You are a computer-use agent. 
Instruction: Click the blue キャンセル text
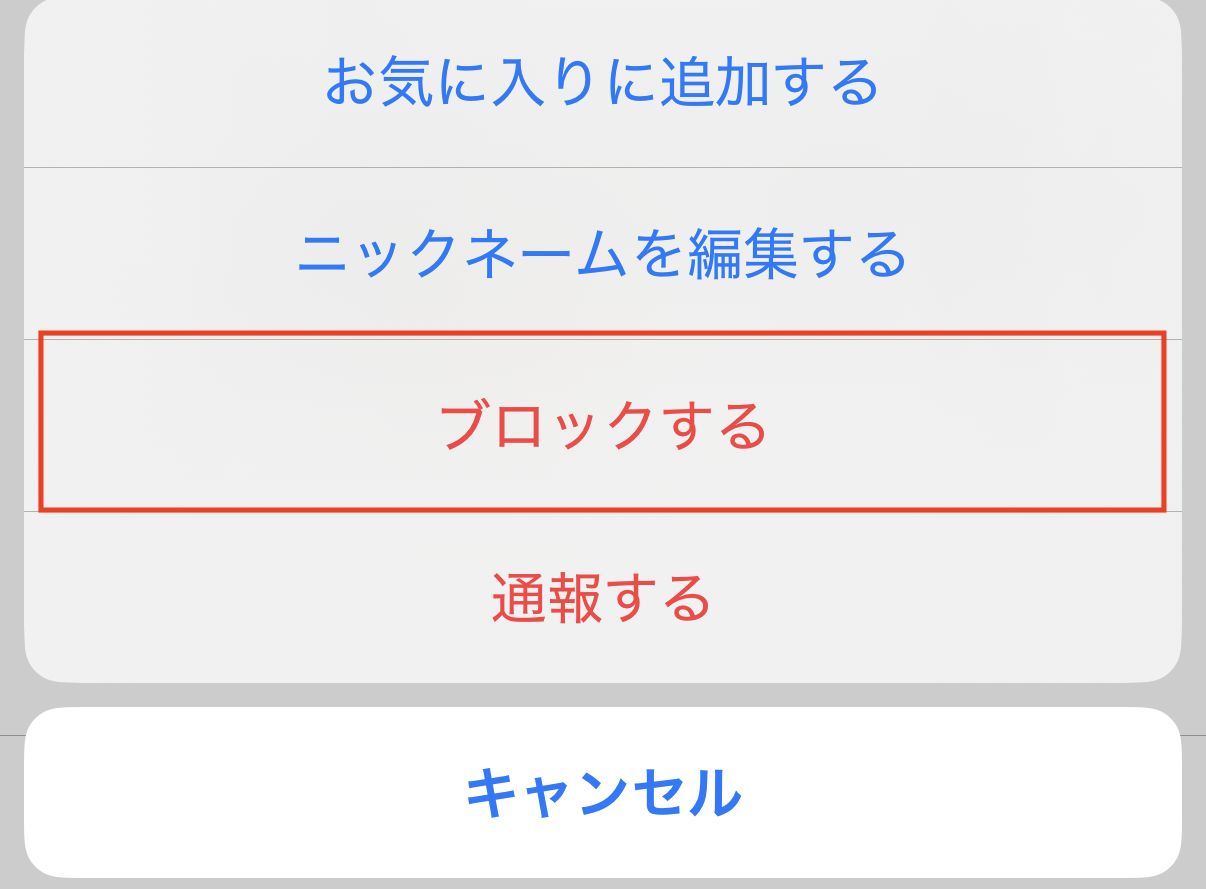(602, 793)
